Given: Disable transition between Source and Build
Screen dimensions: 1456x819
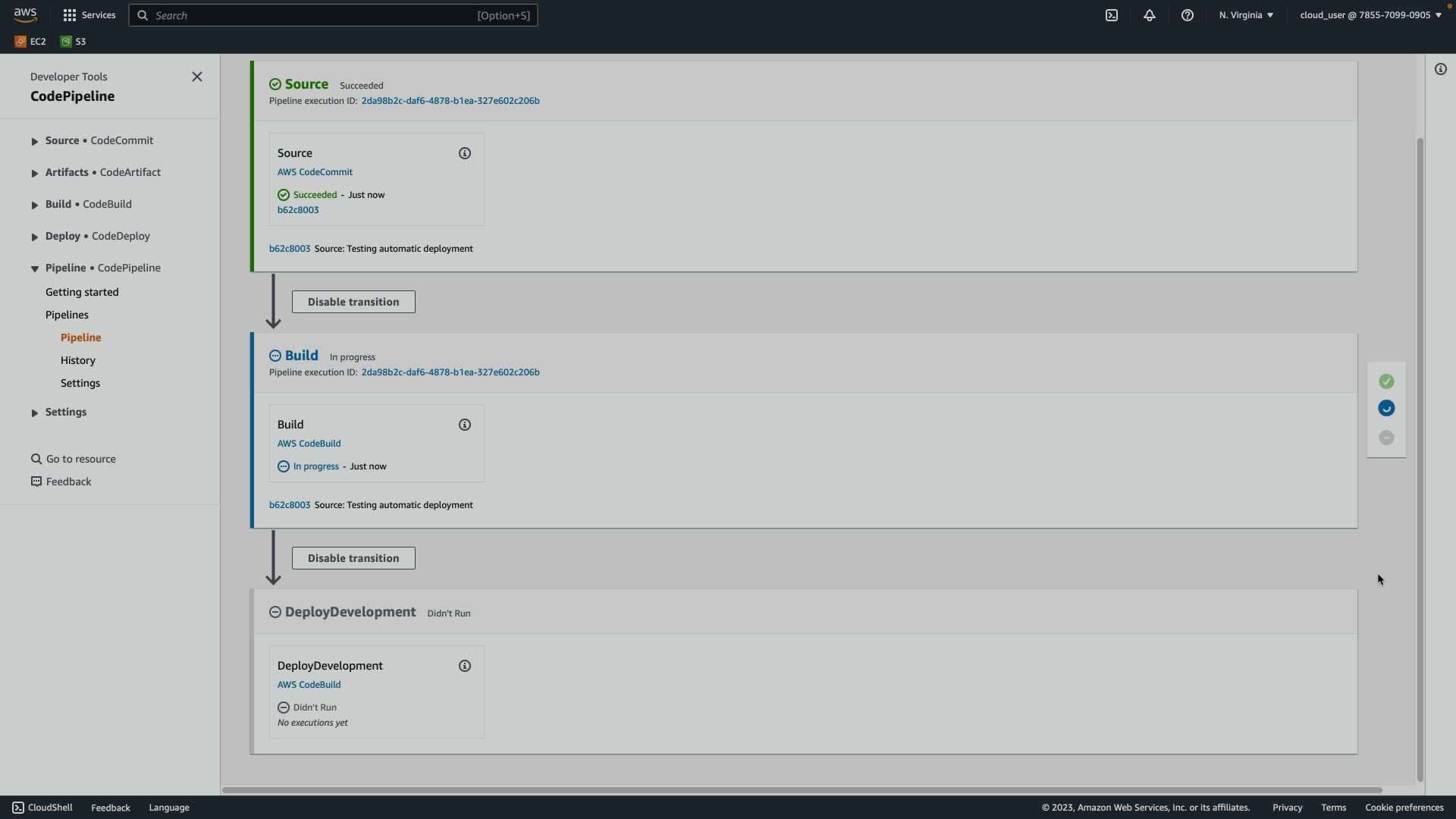Looking at the screenshot, I should tap(353, 302).
